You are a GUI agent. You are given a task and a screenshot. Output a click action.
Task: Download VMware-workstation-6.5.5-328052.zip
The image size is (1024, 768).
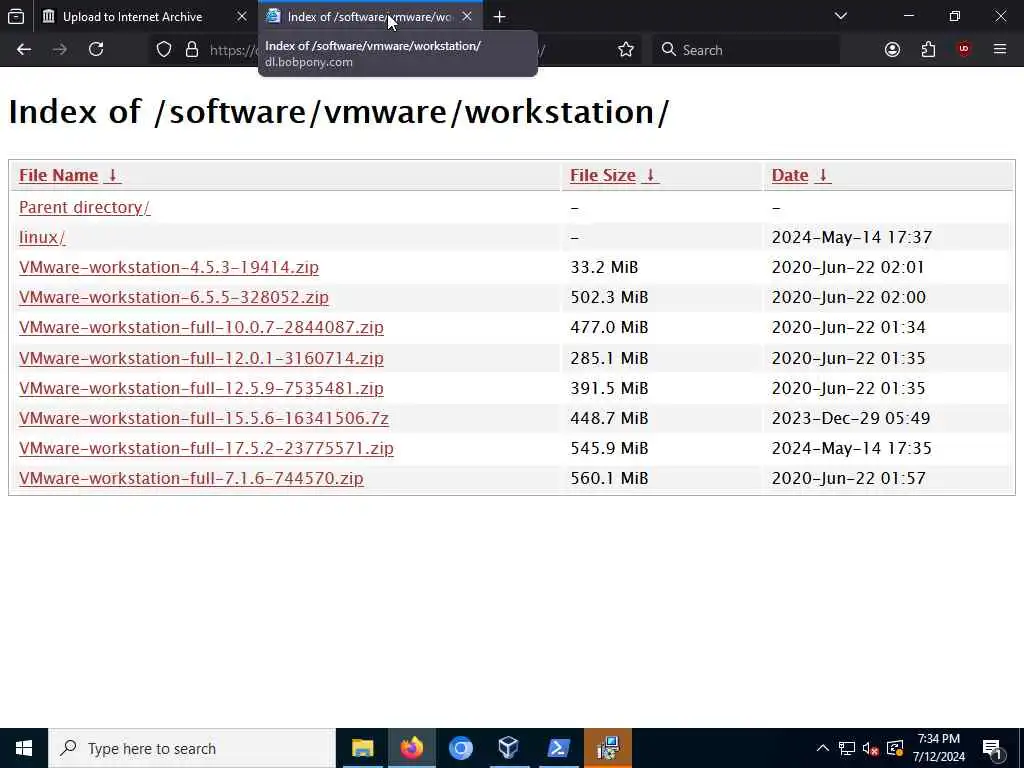coord(174,297)
